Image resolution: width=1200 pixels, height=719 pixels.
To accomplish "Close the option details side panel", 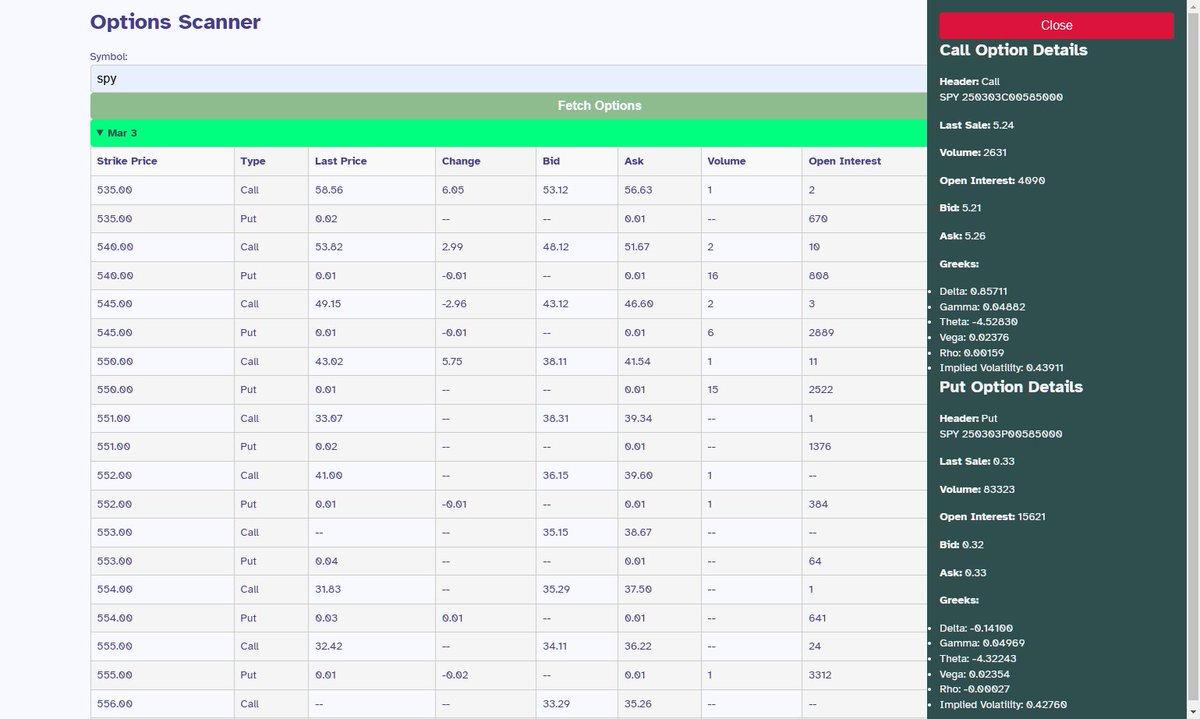I will click(1056, 26).
